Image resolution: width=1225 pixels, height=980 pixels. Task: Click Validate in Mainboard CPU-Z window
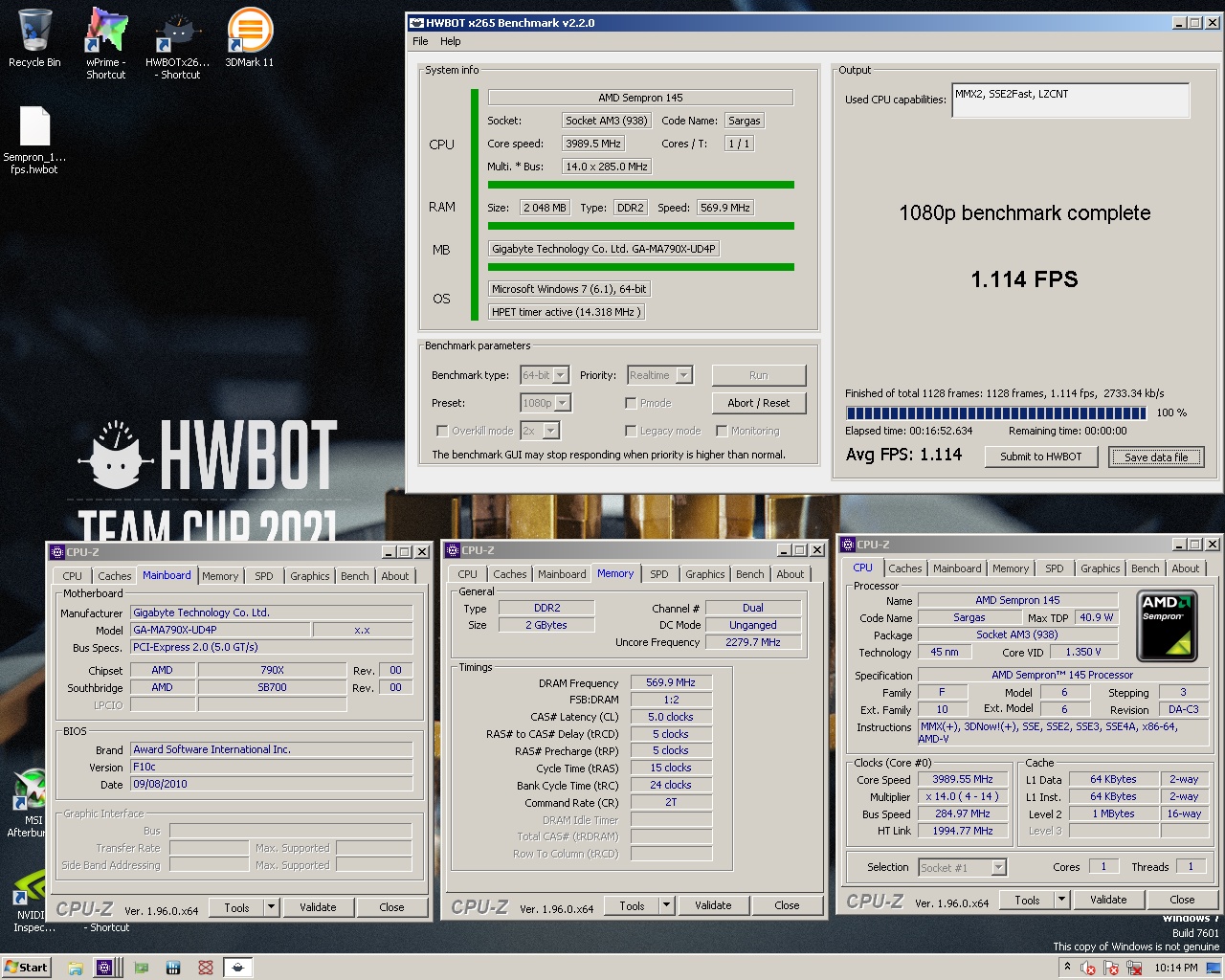pos(318,907)
